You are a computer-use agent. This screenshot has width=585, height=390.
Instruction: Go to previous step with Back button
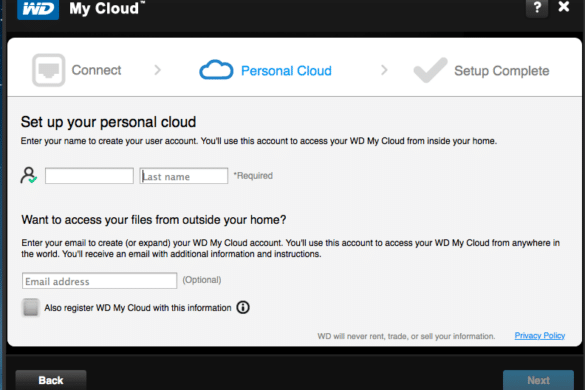click(51, 380)
